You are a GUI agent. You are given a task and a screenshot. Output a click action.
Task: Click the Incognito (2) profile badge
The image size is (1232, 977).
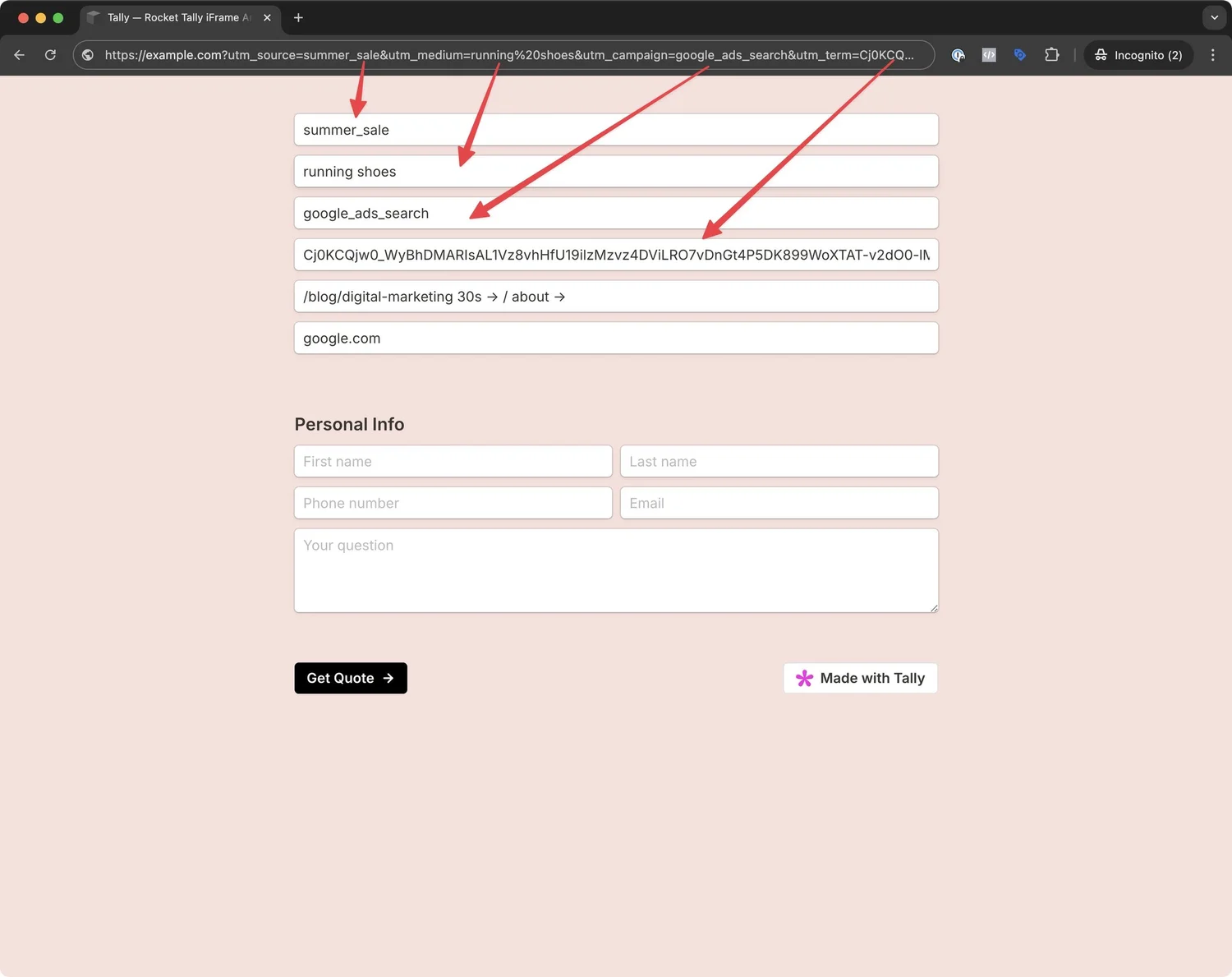tap(1138, 55)
